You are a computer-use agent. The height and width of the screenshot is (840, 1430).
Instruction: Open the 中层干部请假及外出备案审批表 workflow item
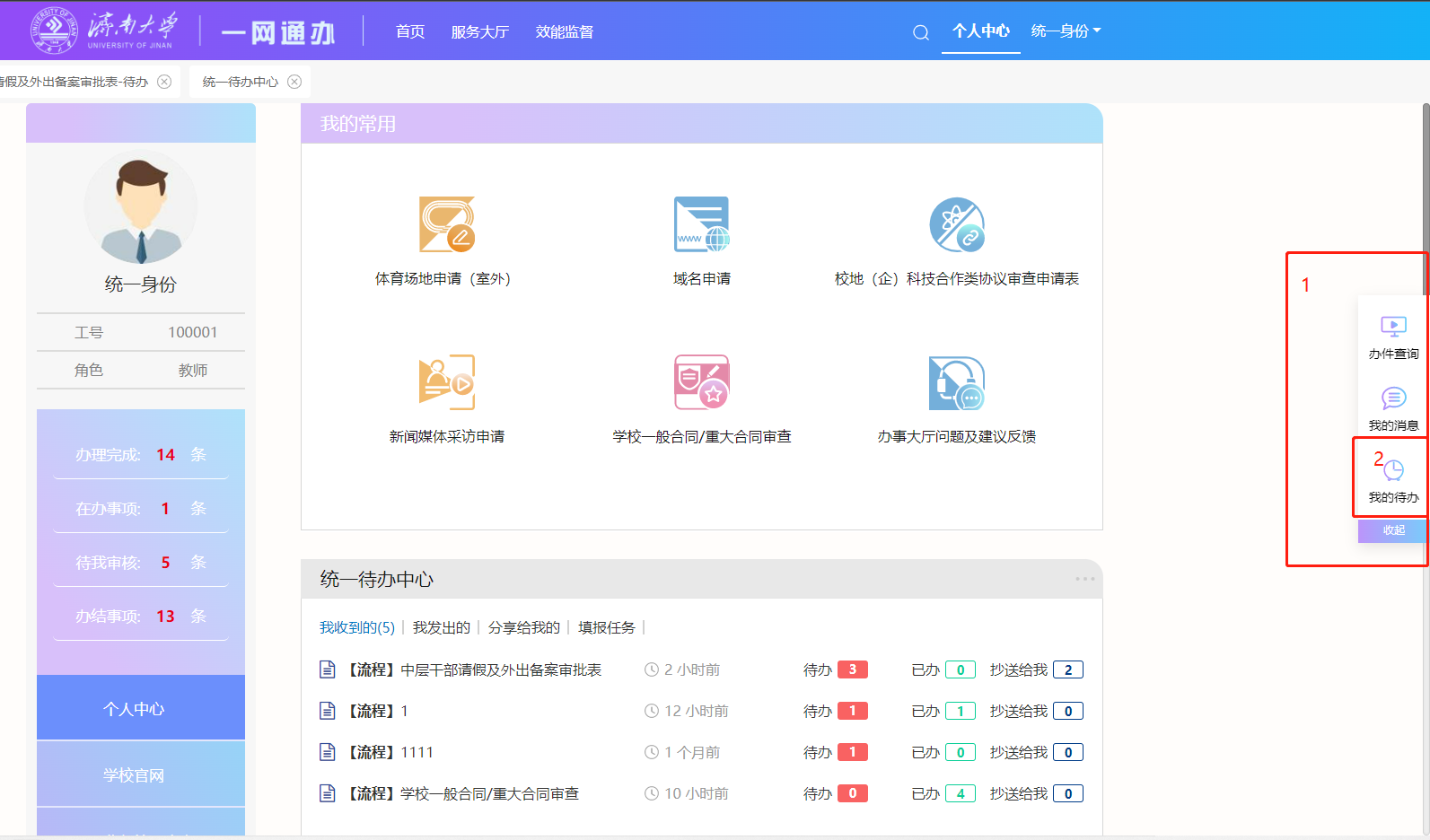[500, 669]
